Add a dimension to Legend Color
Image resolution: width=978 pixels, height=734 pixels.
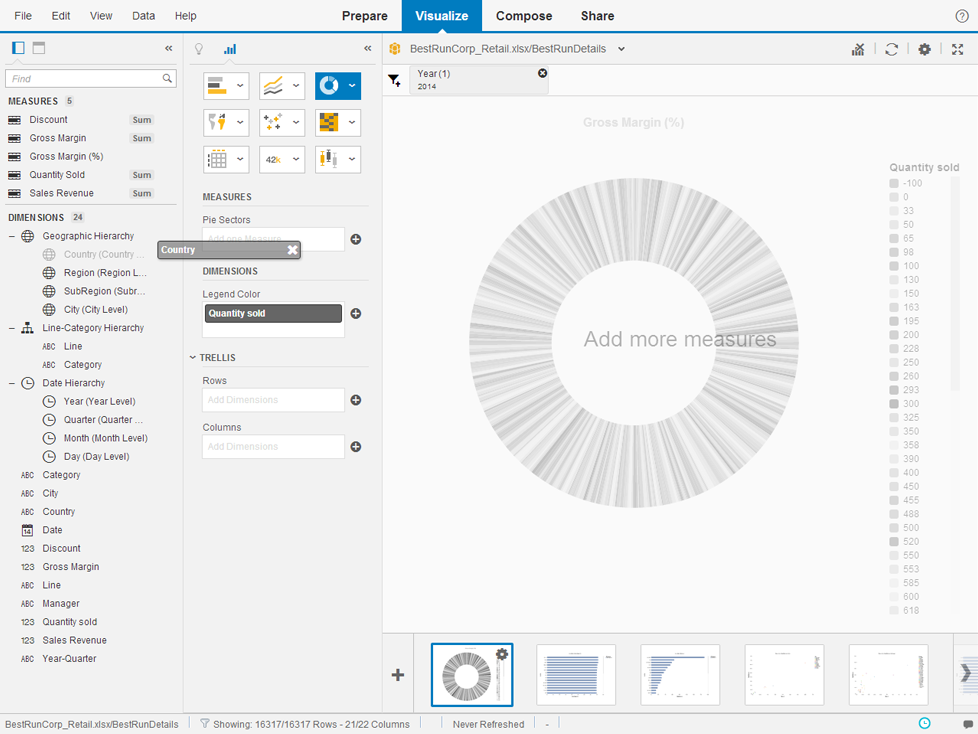click(x=356, y=313)
